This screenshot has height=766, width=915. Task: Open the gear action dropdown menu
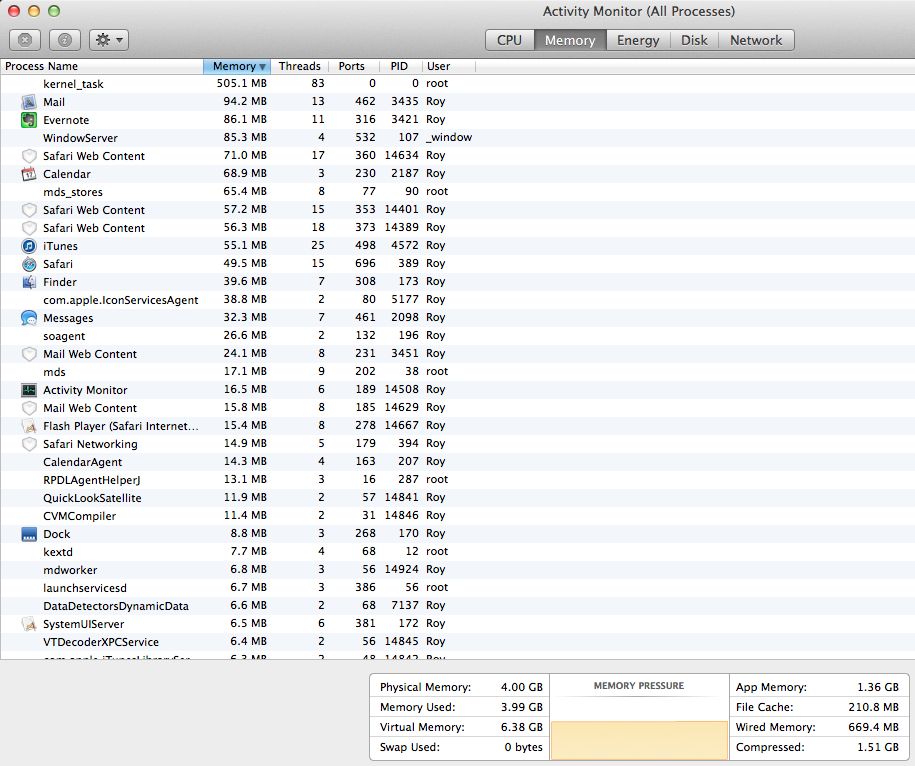tap(109, 40)
